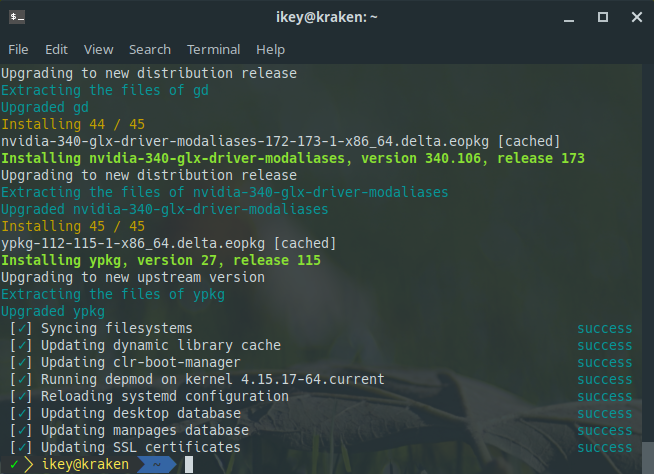Maximize the terminal window
Image resolution: width=654 pixels, height=474 pixels.
[x=603, y=17]
